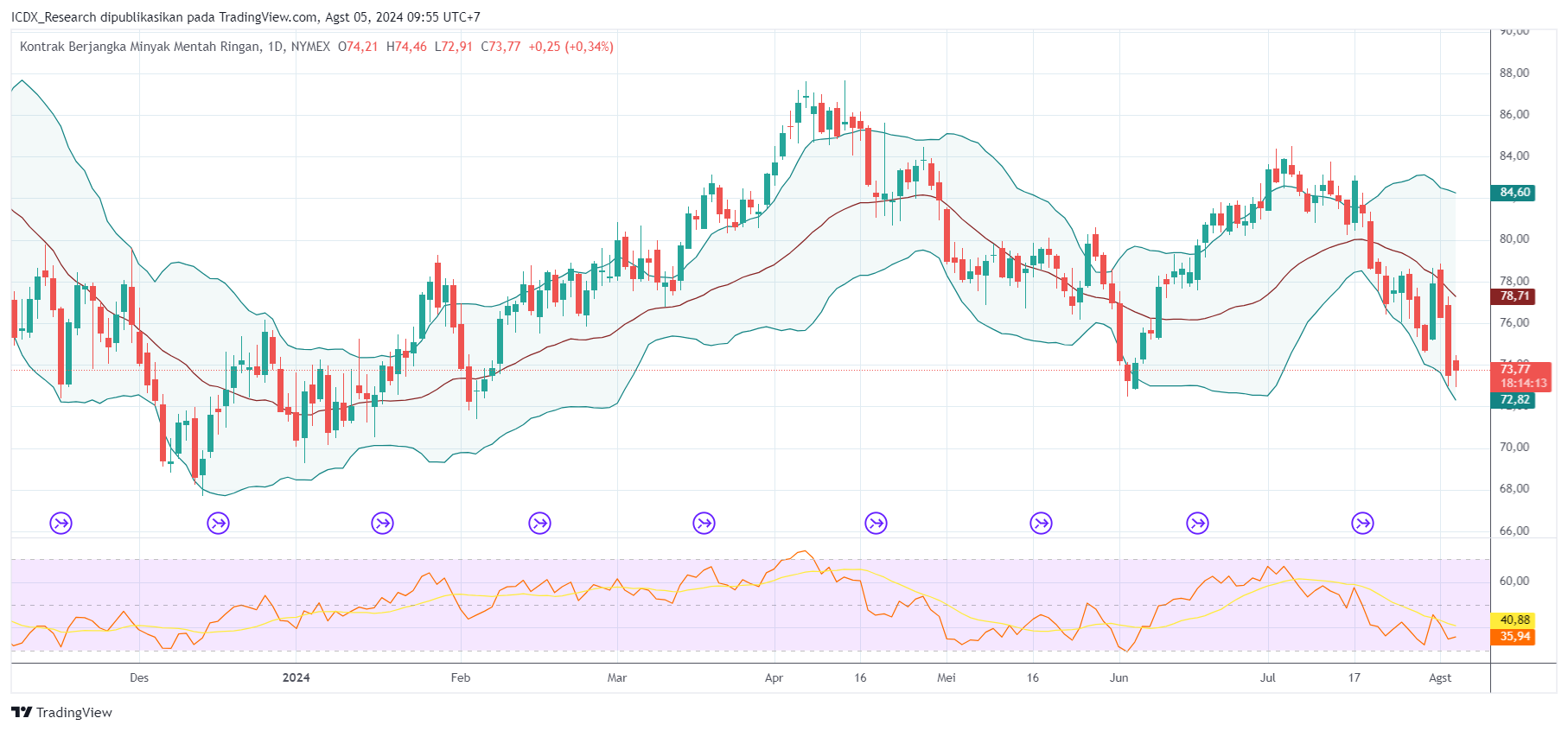Click the open value O74,21
The width and height of the screenshot is (1568, 731).
coord(358,47)
